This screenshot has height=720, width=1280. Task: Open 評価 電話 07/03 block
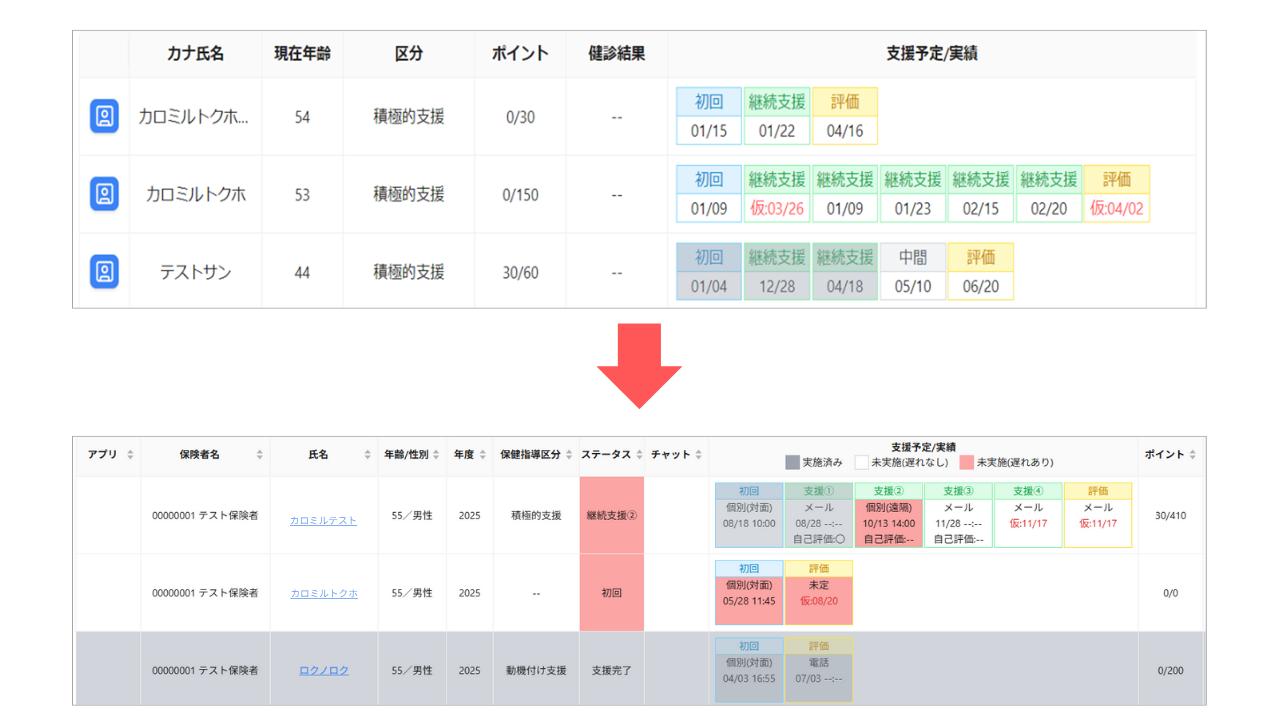(819, 670)
